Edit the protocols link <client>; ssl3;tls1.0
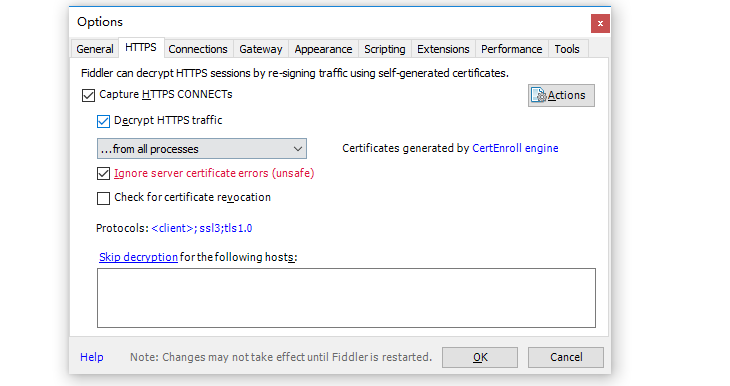Screen dimensions: 730x386 [x=202, y=228]
